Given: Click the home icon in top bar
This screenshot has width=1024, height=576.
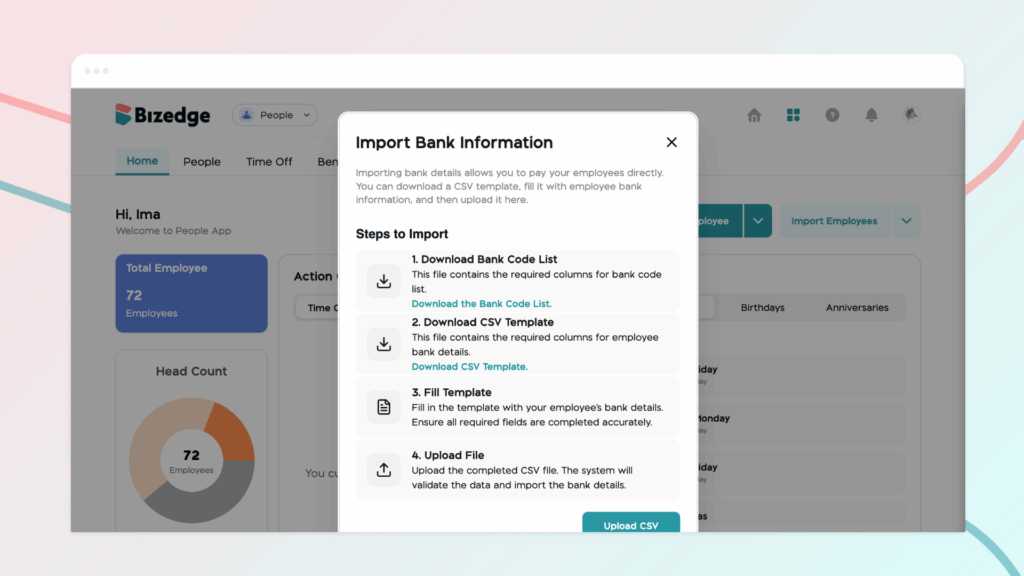Looking at the screenshot, I should pos(754,115).
